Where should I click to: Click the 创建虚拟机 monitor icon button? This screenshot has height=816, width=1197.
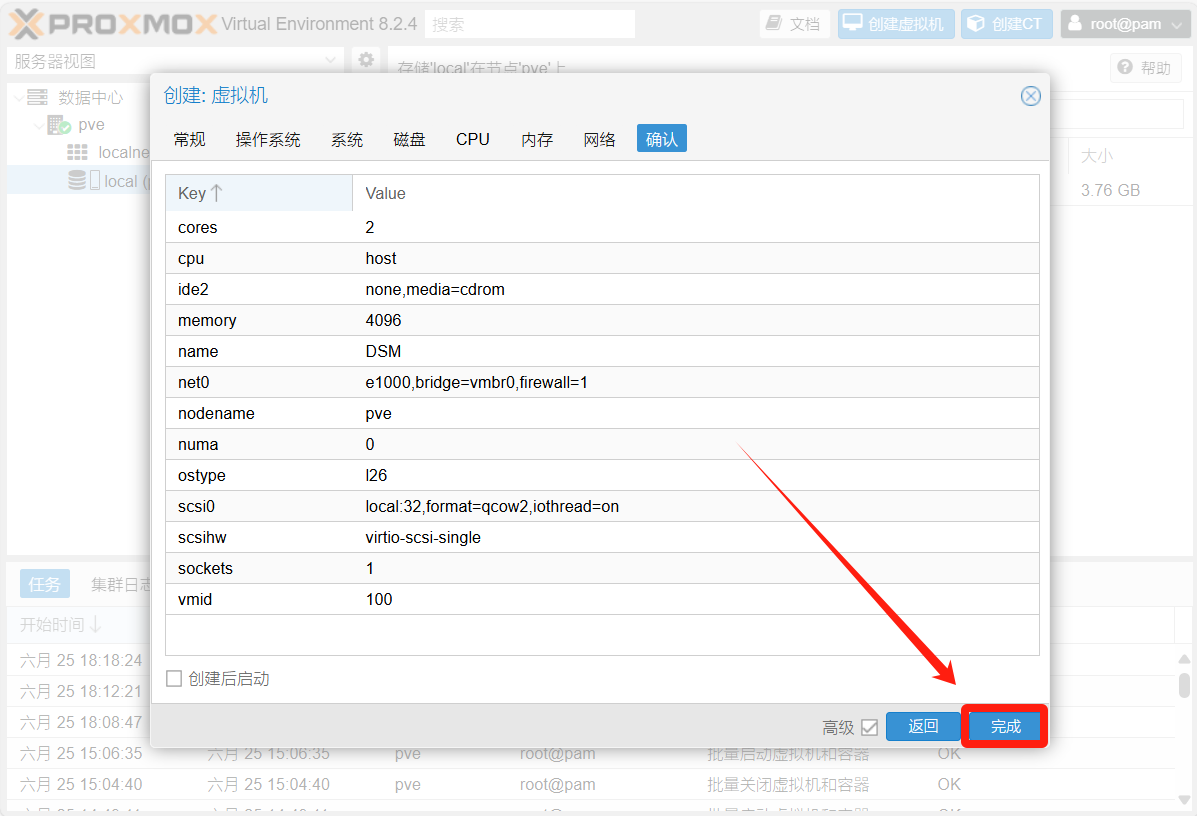point(853,24)
